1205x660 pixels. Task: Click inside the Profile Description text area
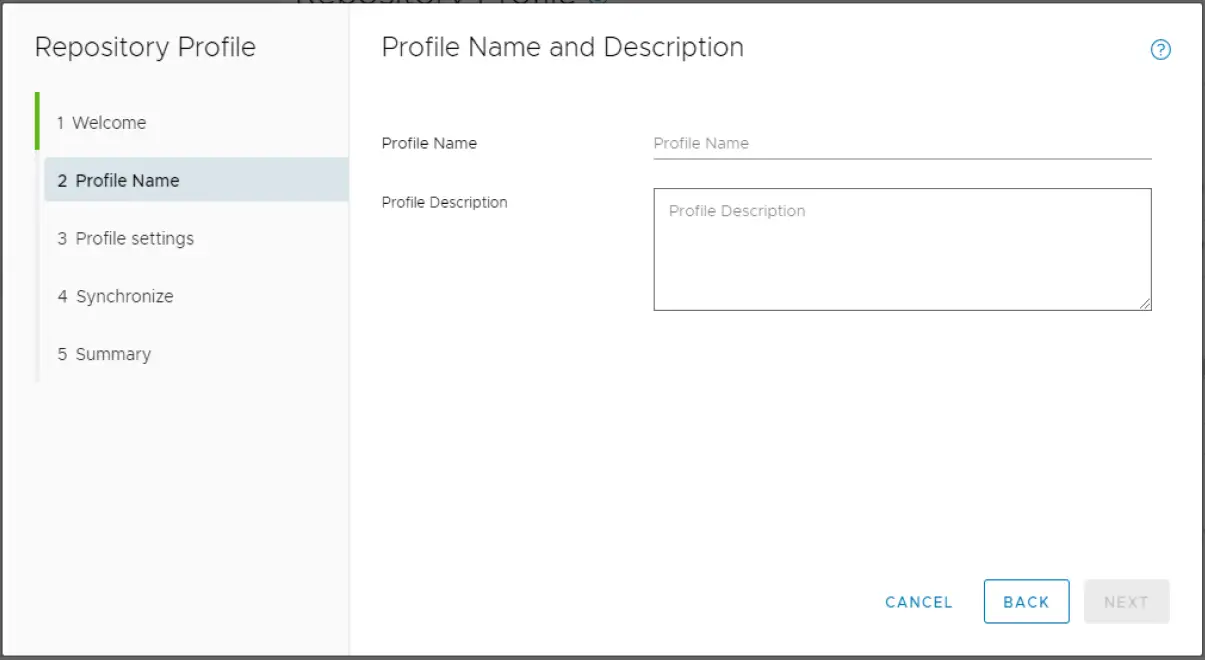[x=902, y=249]
